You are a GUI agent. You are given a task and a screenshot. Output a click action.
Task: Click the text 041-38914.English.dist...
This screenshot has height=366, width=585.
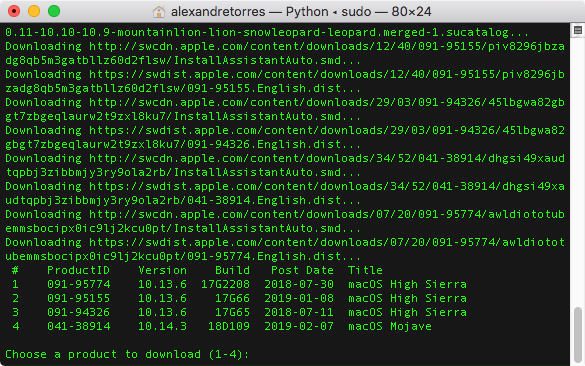264,200
